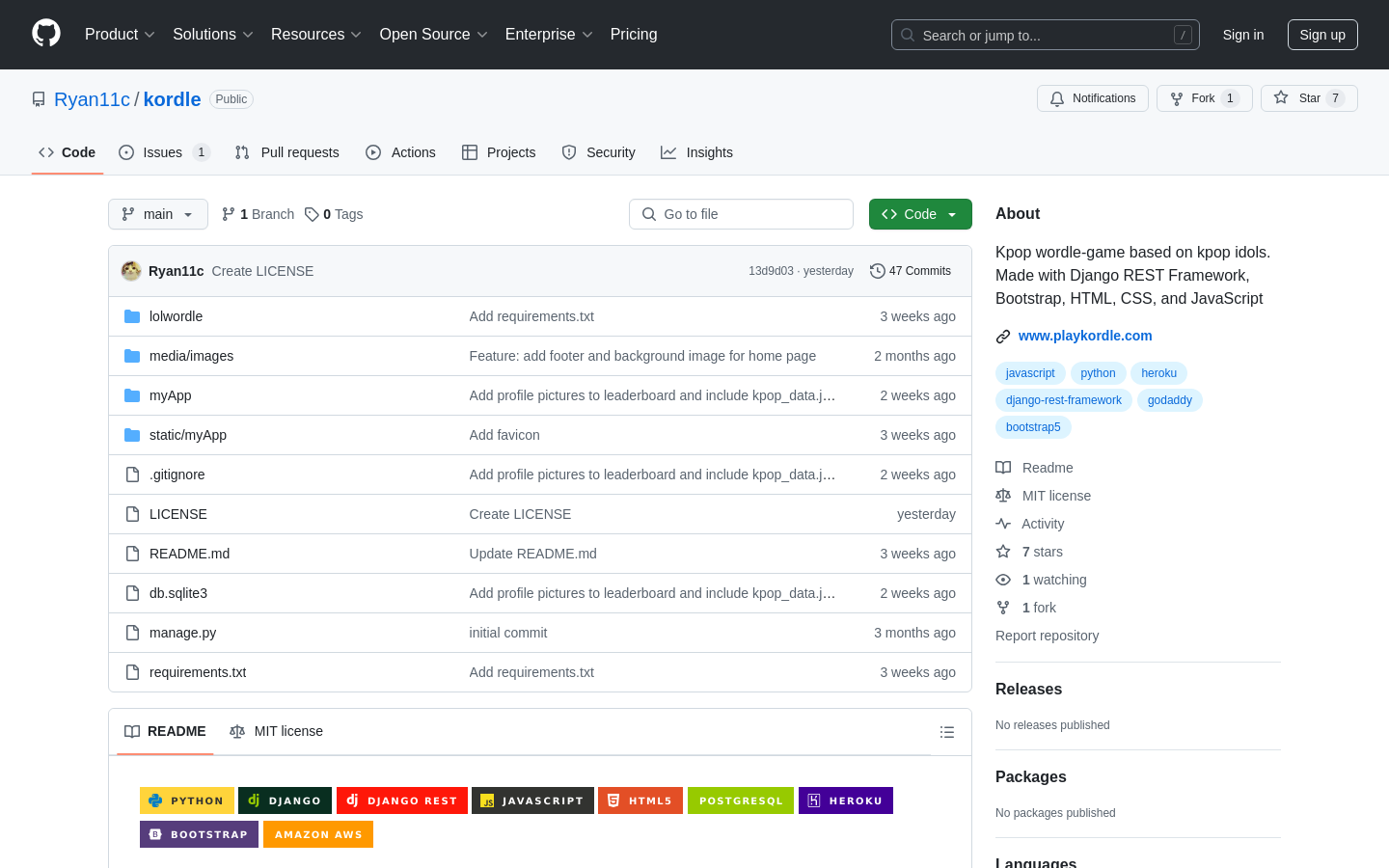
Task: Expand the Product menu
Action: [120, 35]
